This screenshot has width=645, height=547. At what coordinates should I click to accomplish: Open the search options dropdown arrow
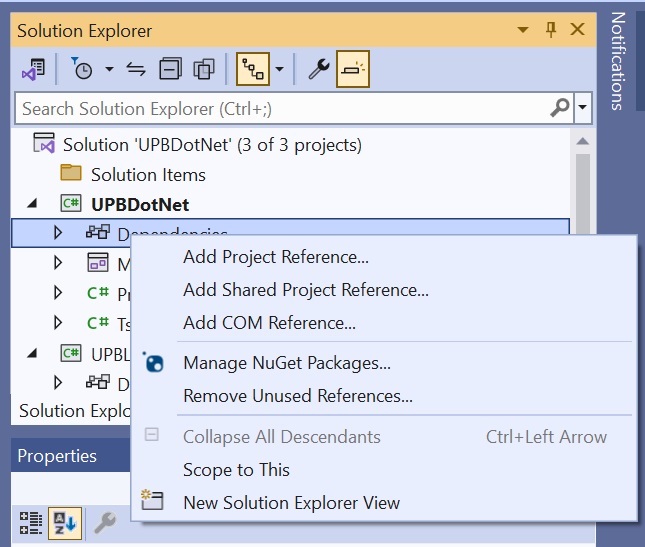point(582,107)
